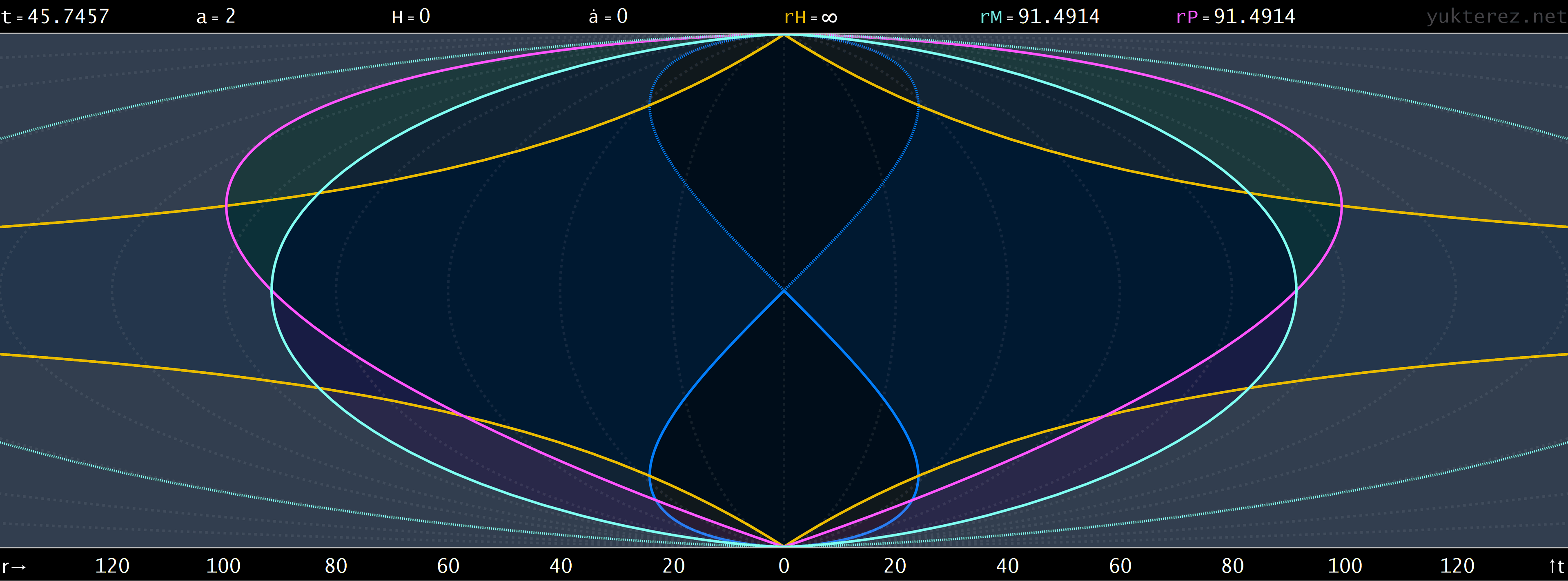The image size is (1568, 581).
Task: Click the right 120 axis tick label
Action: (1457, 566)
